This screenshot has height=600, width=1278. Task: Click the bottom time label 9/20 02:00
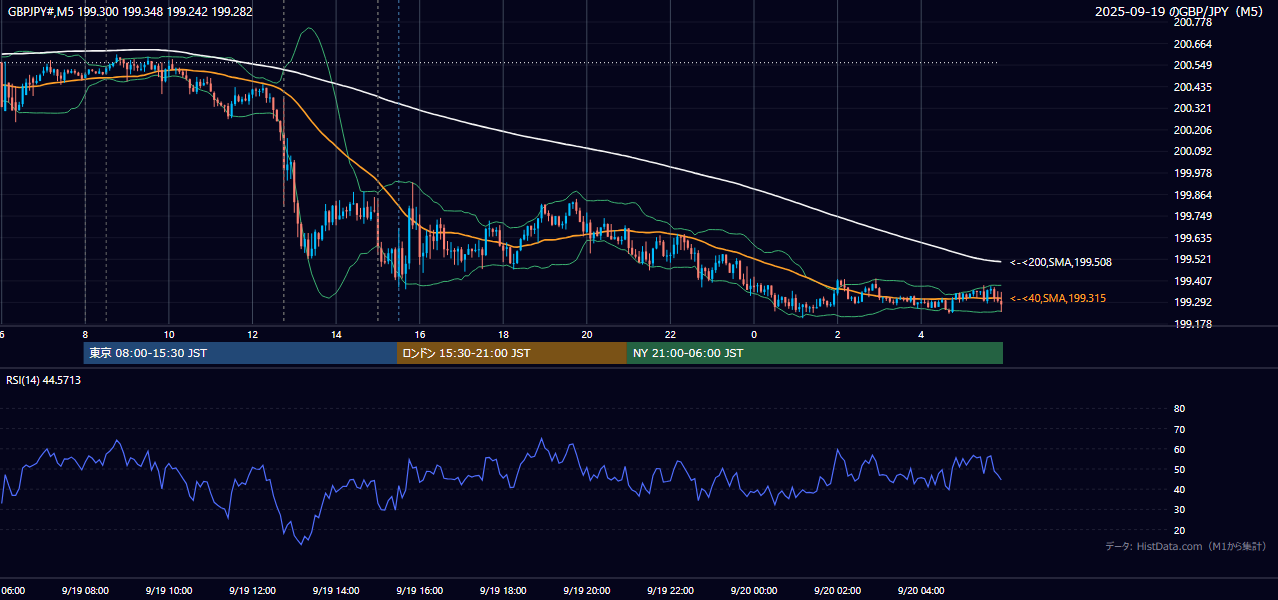click(x=837, y=590)
